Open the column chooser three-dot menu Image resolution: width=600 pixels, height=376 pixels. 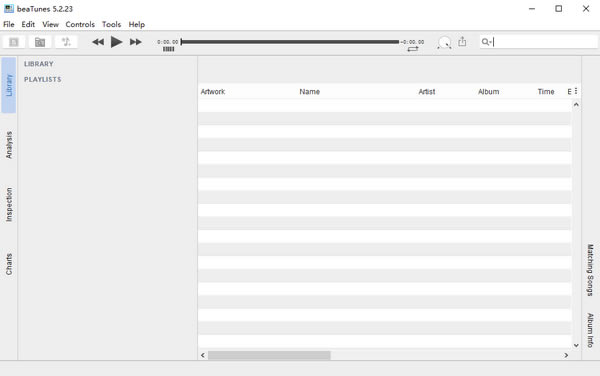pos(576,91)
